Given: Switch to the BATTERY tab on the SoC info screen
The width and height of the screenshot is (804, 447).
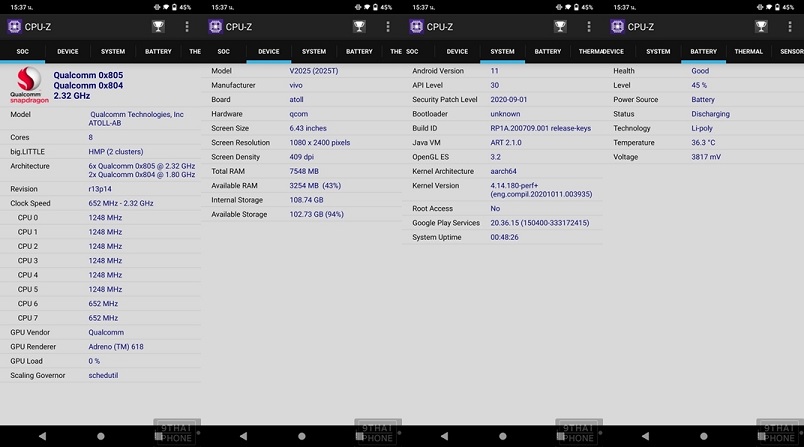Looking at the screenshot, I should [x=158, y=51].
